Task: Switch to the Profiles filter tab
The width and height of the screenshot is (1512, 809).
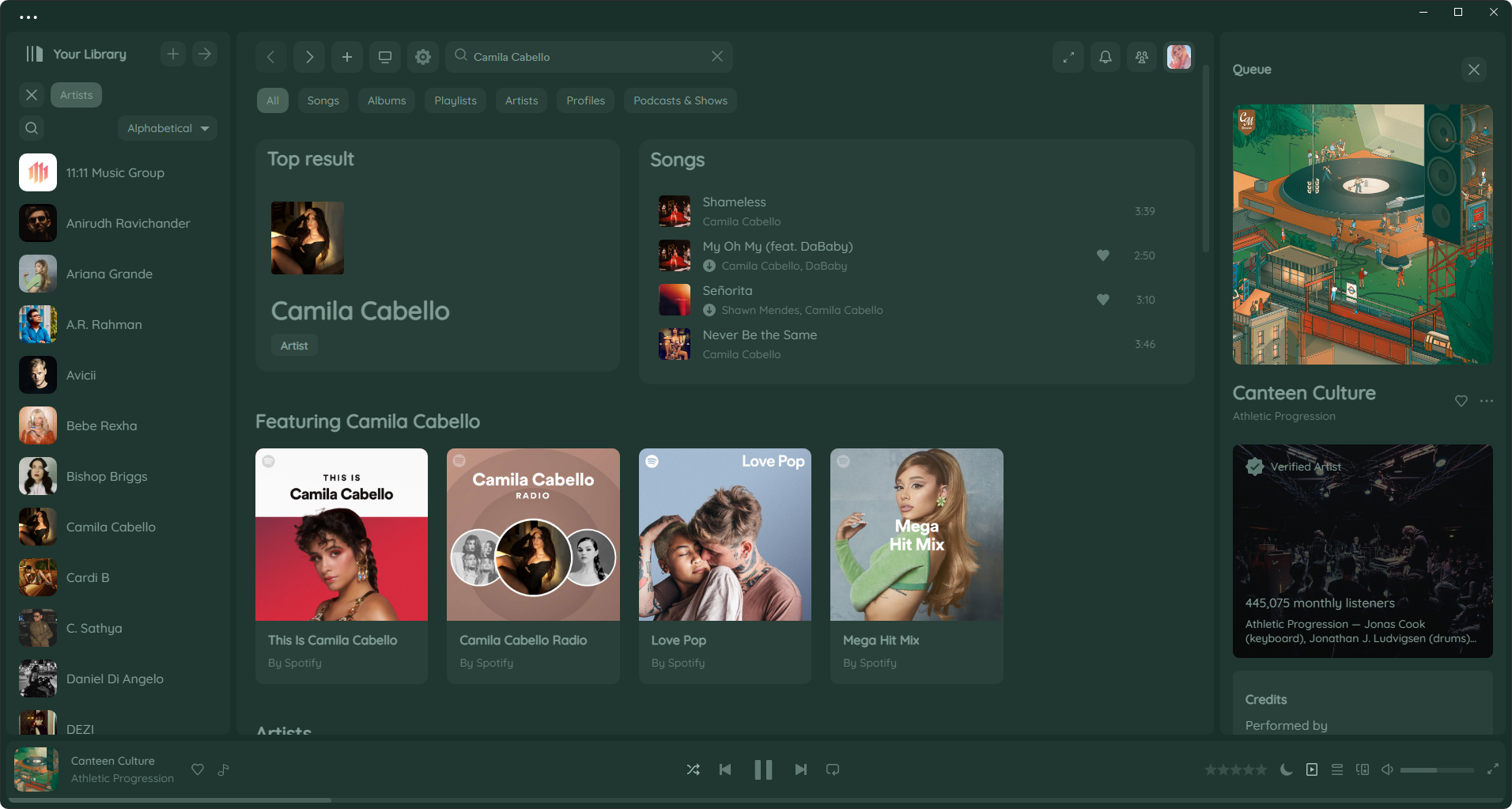Action: click(x=585, y=100)
